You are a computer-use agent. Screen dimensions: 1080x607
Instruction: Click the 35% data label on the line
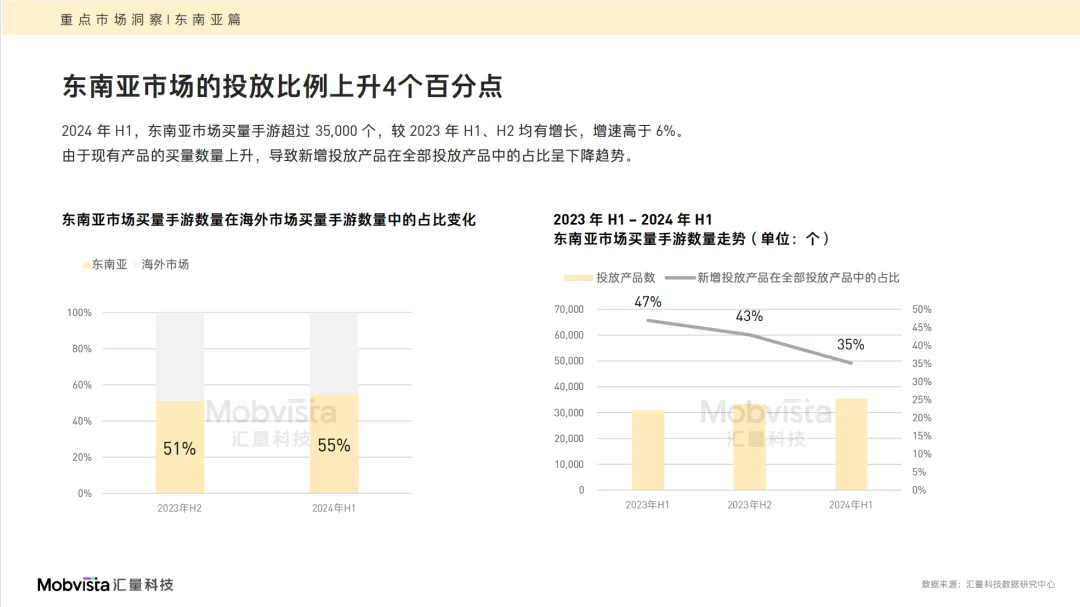pyautogui.click(x=850, y=345)
